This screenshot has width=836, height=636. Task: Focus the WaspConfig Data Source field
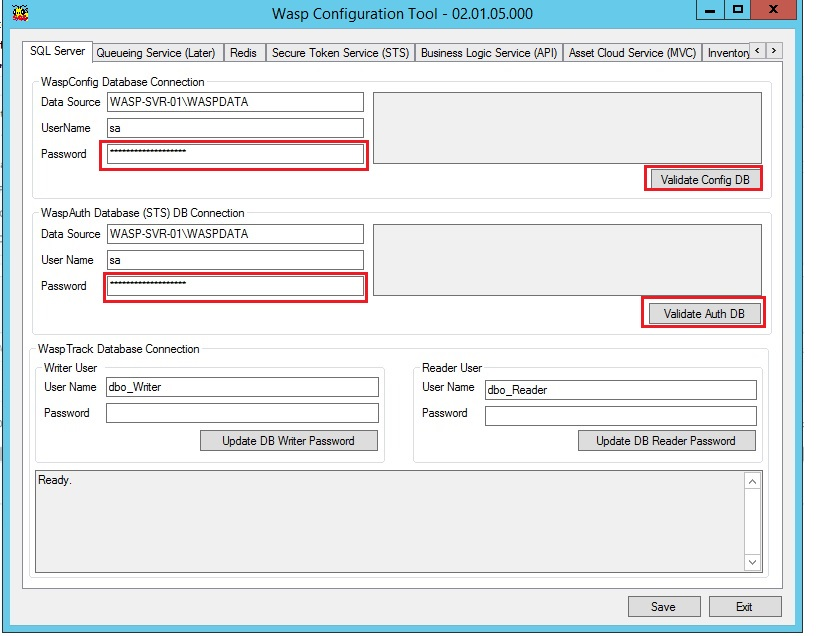pos(234,102)
